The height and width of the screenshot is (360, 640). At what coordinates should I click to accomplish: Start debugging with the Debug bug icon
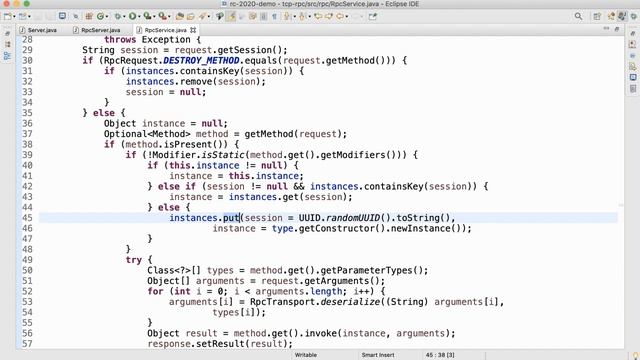tap(118, 16)
